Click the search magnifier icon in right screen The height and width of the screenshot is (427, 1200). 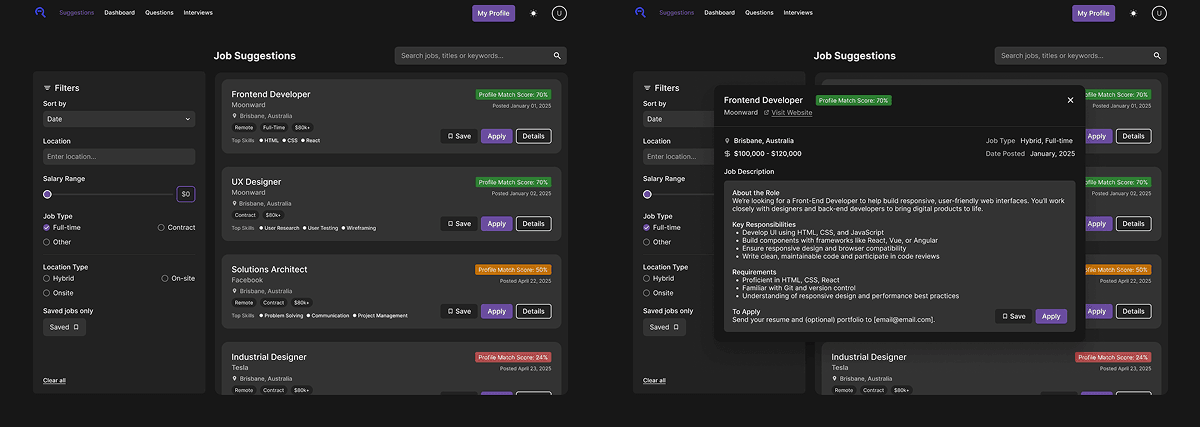(x=1158, y=56)
